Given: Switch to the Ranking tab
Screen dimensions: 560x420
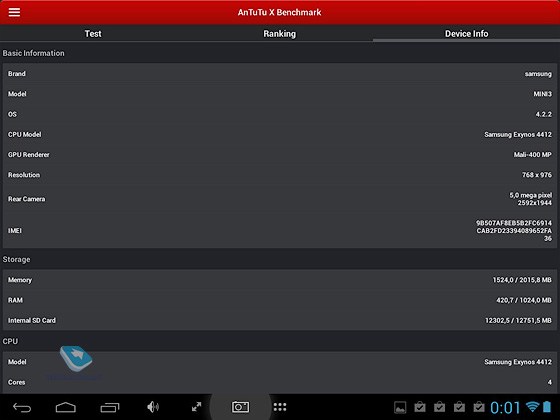Looking at the screenshot, I should click(x=280, y=34).
